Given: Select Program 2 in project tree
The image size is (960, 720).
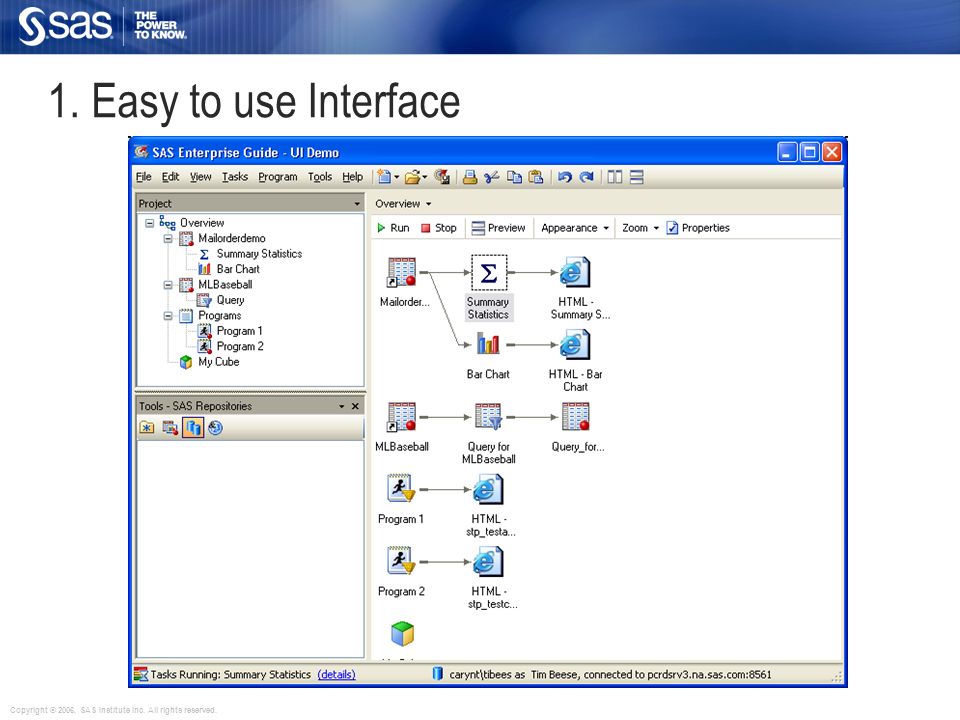Looking at the screenshot, I should coord(240,347).
